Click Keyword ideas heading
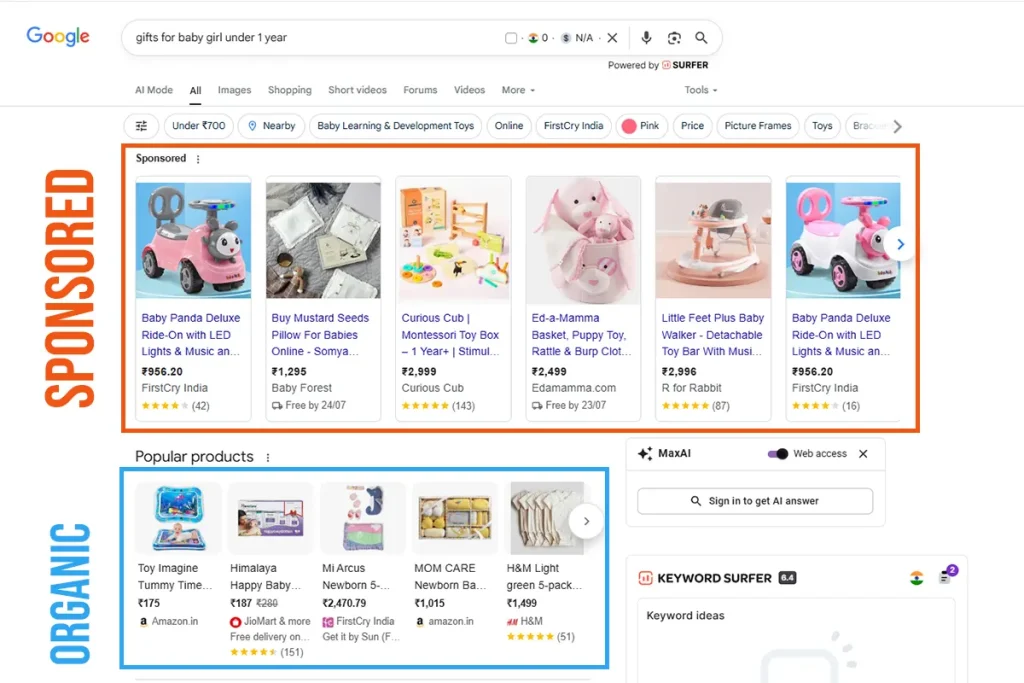This screenshot has height=683, width=1024. [685, 616]
